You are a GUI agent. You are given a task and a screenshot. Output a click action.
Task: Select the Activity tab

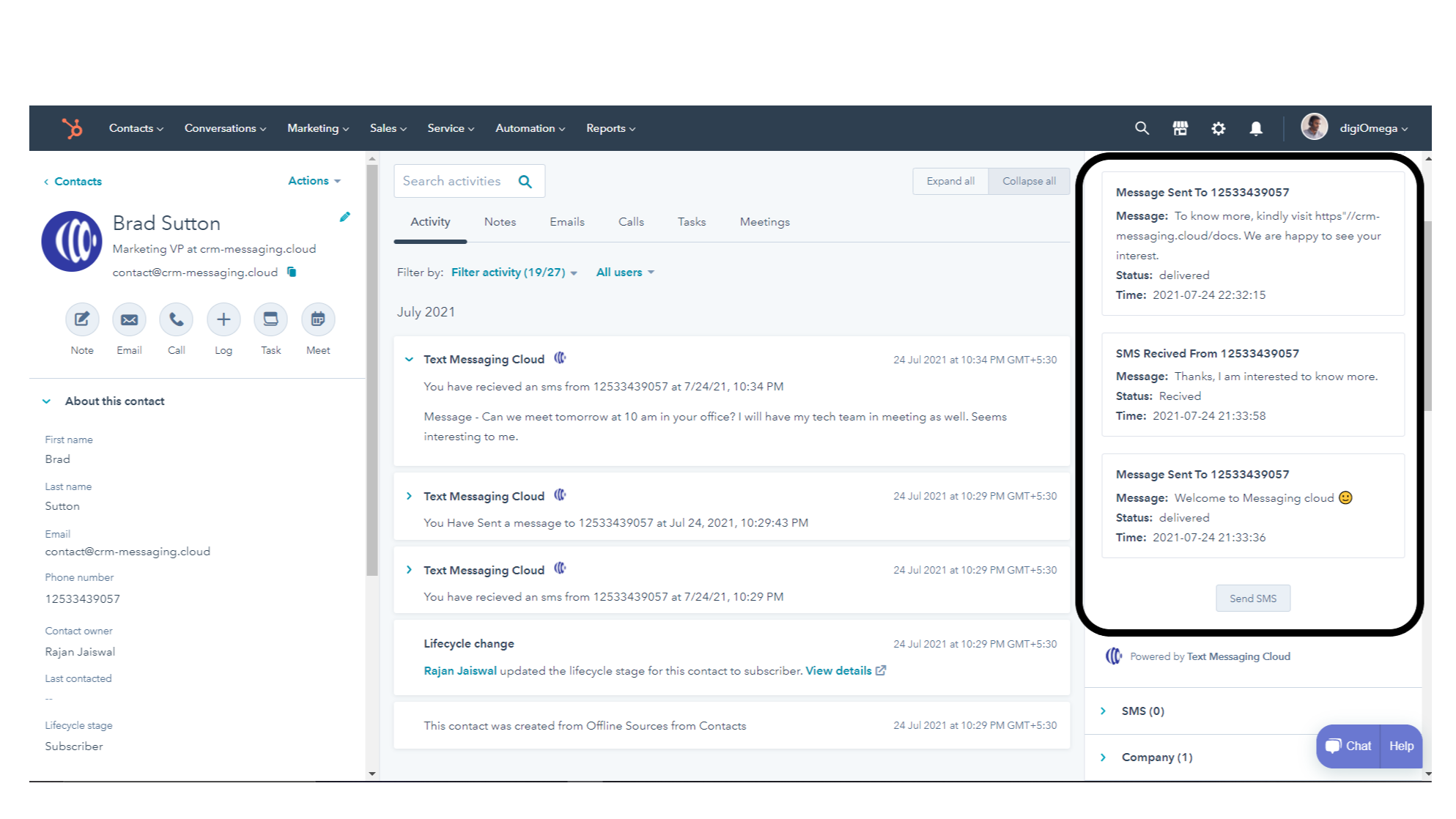pos(430,222)
